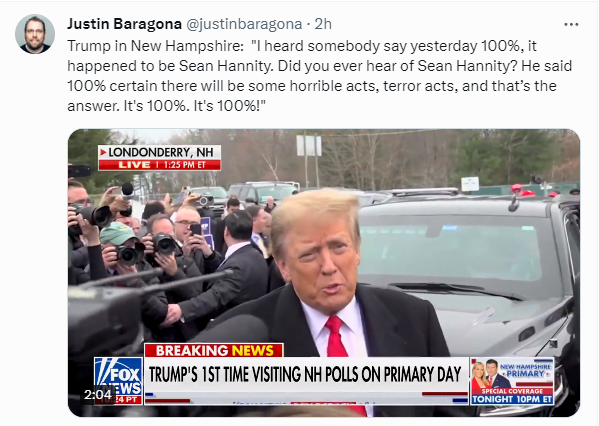Click the Trump's 1st Time Visiting headline
The width and height of the screenshot is (599, 426).
(306, 374)
